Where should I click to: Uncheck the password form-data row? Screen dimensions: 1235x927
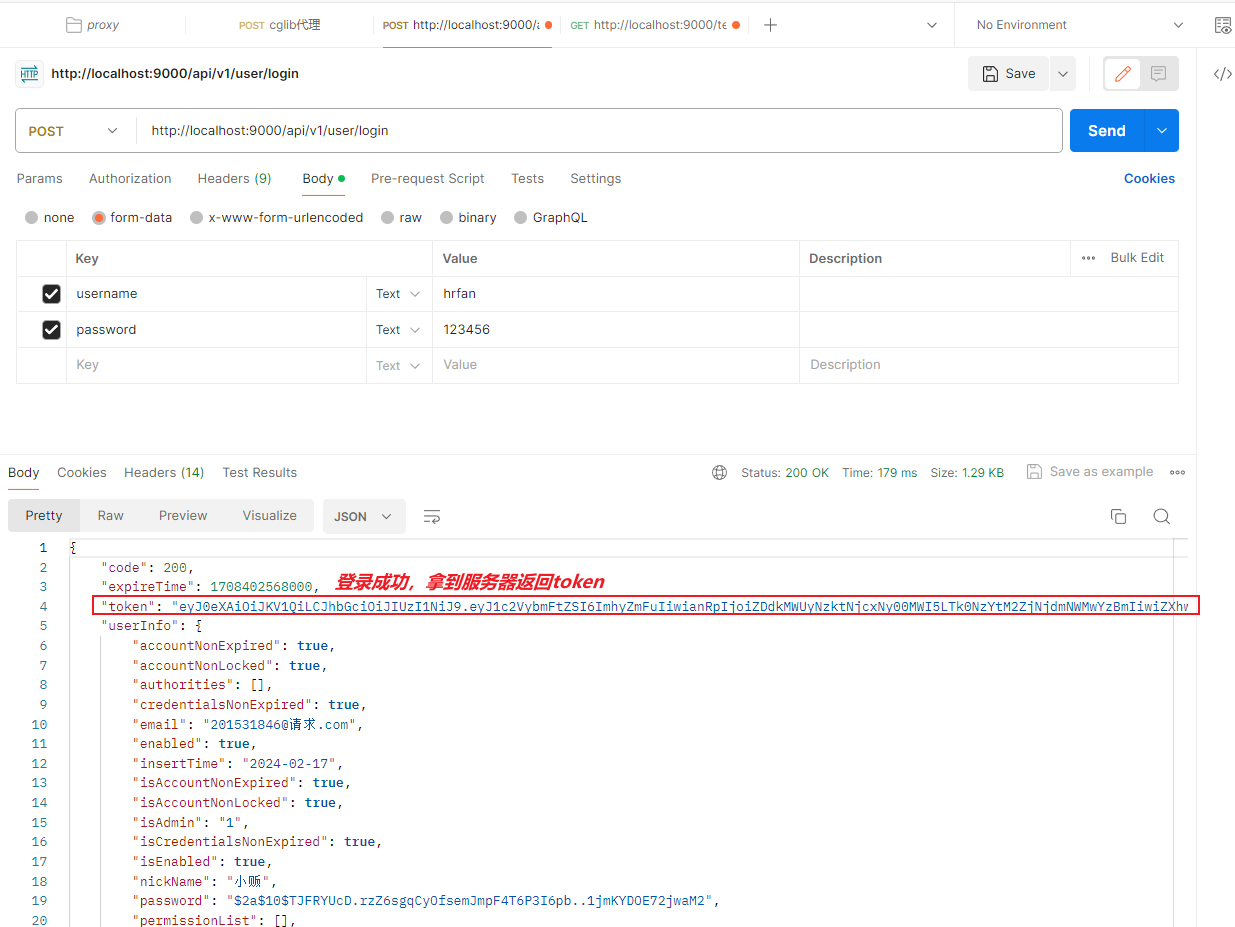click(x=51, y=329)
